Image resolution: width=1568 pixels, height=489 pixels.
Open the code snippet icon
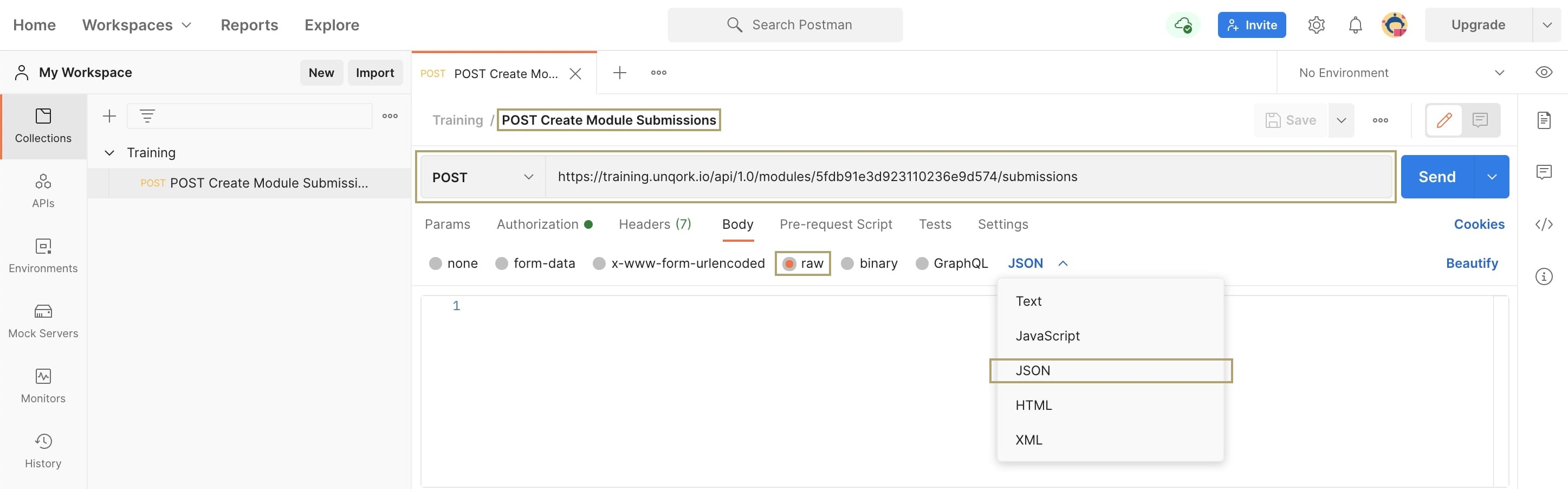[1544, 224]
